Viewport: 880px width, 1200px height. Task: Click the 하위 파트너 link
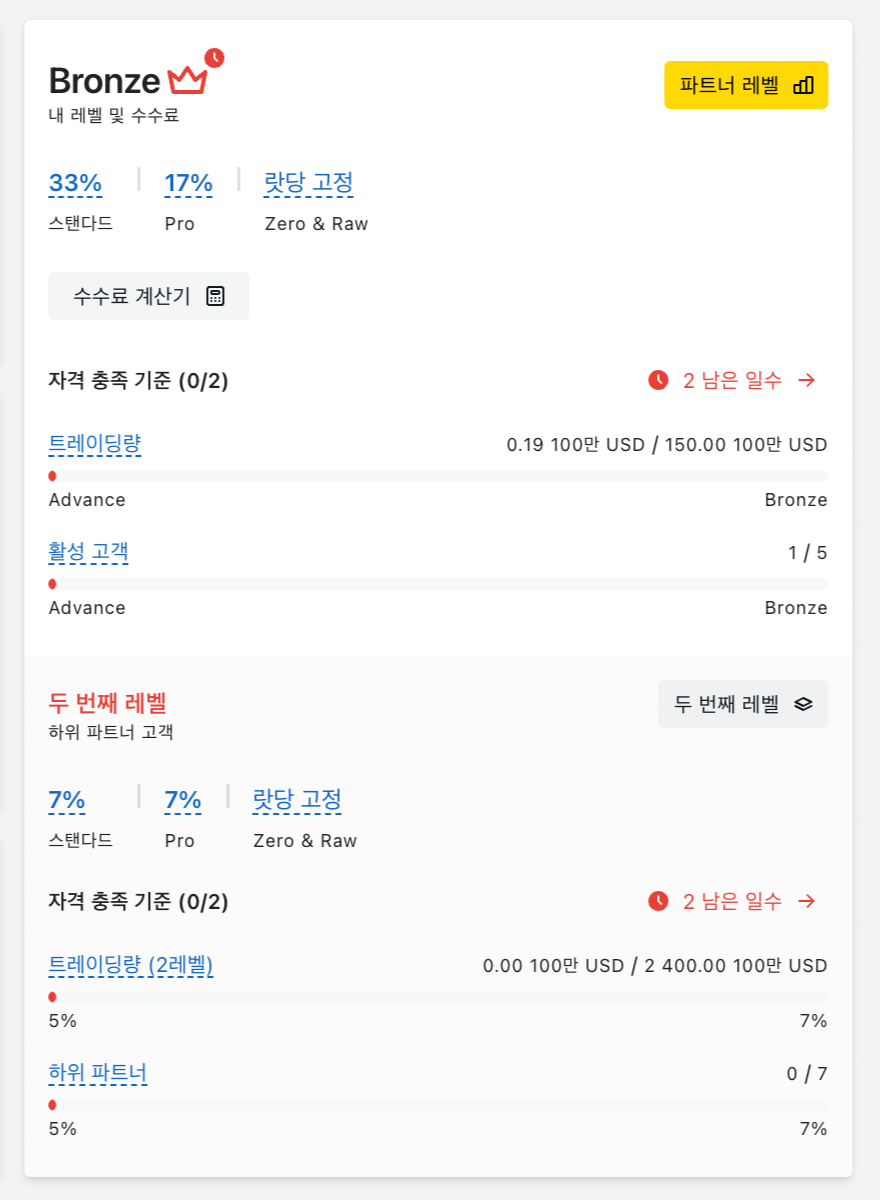click(x=98, y=1073)
